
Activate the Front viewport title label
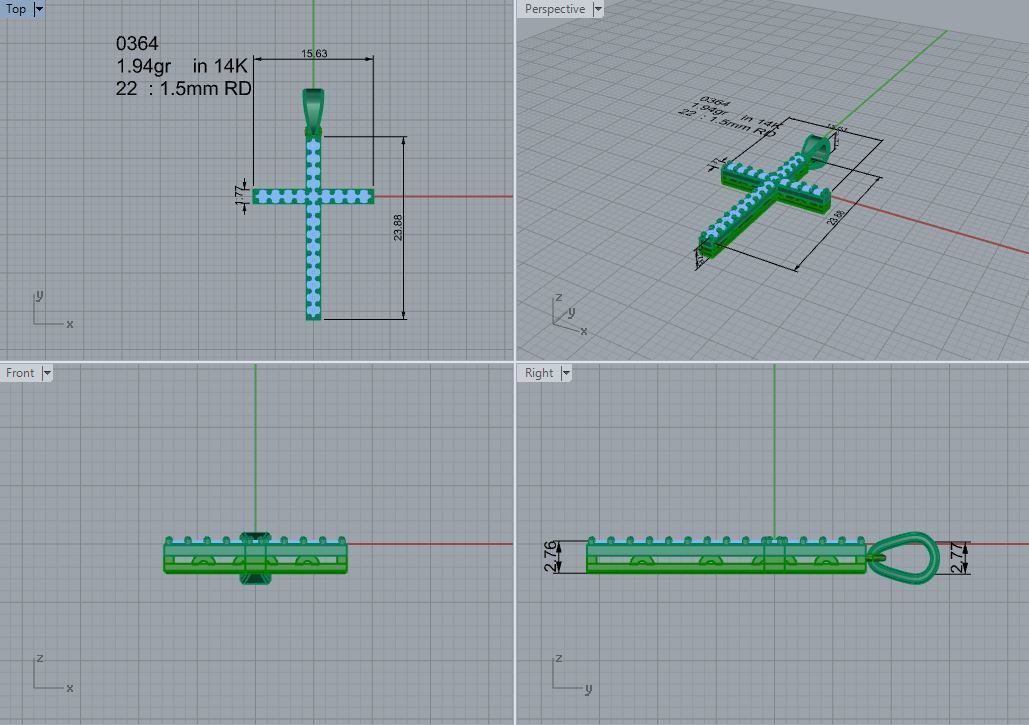[x=20, y=373]
